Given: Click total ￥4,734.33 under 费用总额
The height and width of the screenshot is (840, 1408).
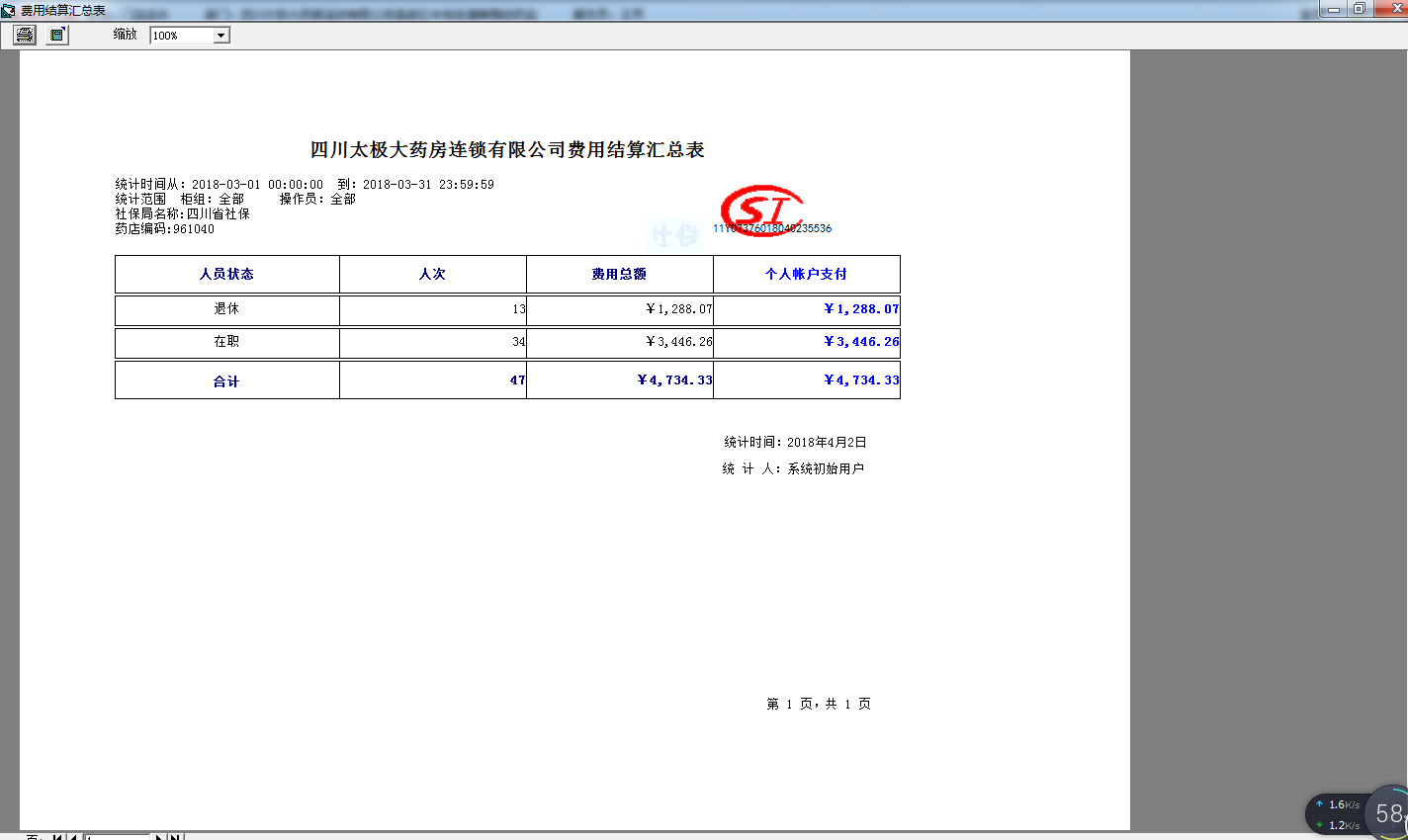Looking at the screenshot, I should (674, 380).
